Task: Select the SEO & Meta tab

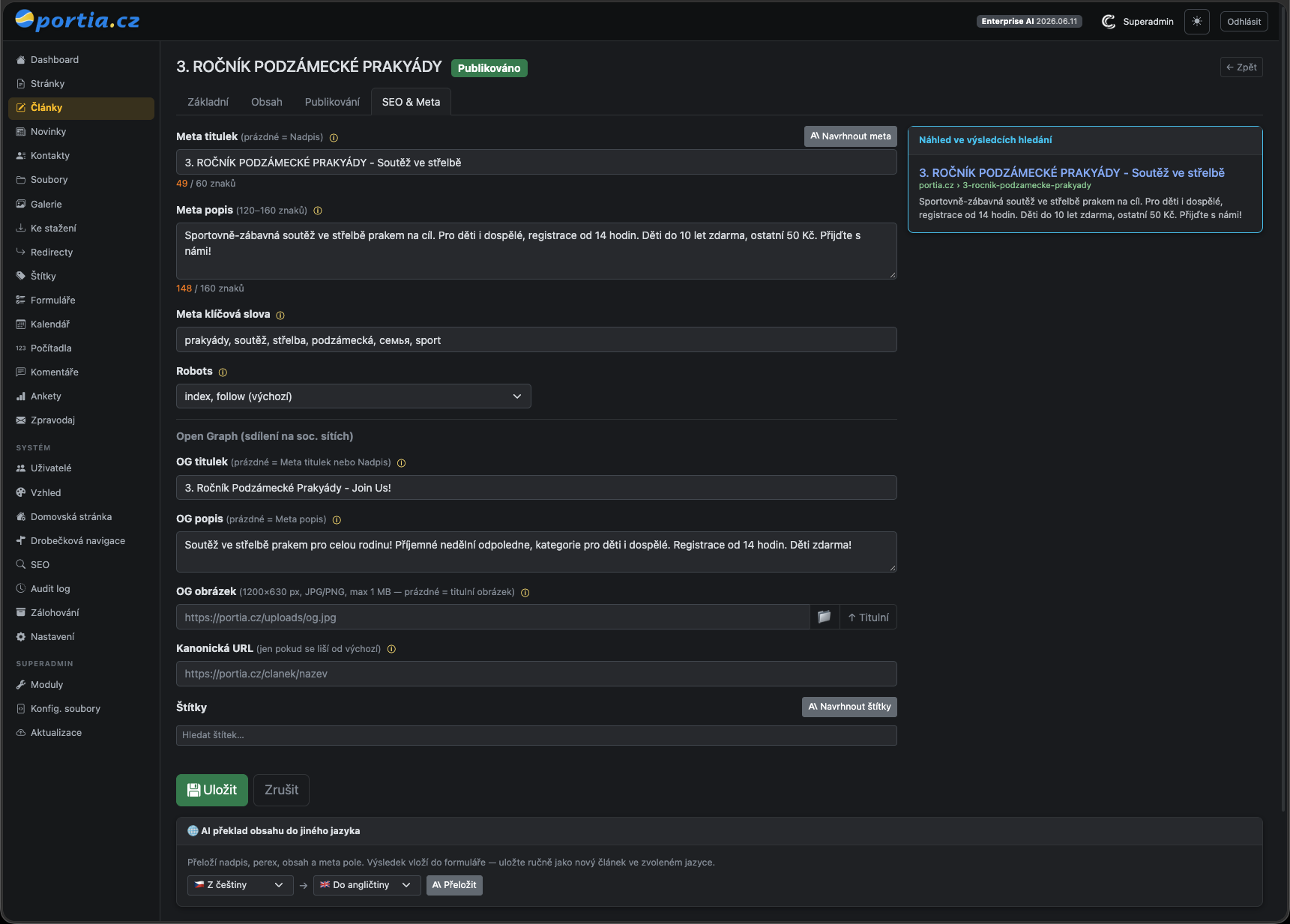Action: [411, 102]
